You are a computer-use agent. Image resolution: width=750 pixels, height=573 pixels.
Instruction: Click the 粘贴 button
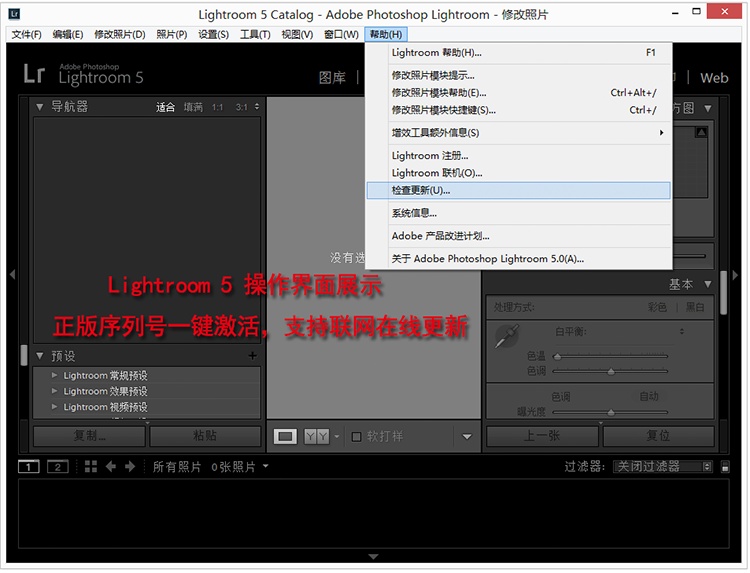(205, 436)
